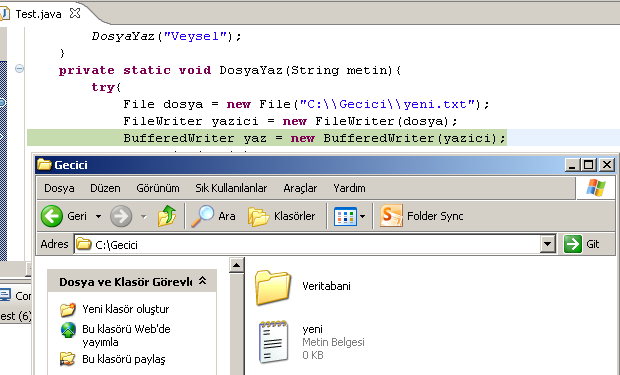Click the Yeni klasör oluştur icon
620x375 pixels.
point(68,309)
